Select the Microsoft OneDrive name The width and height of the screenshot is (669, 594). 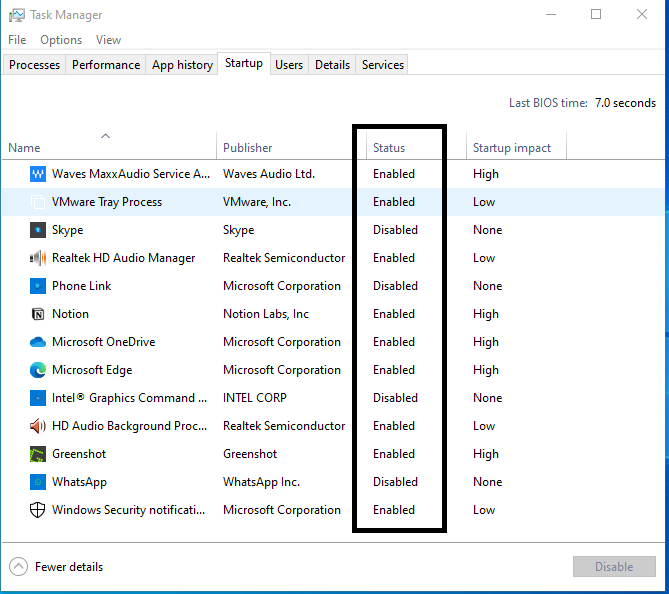(103, 342)
